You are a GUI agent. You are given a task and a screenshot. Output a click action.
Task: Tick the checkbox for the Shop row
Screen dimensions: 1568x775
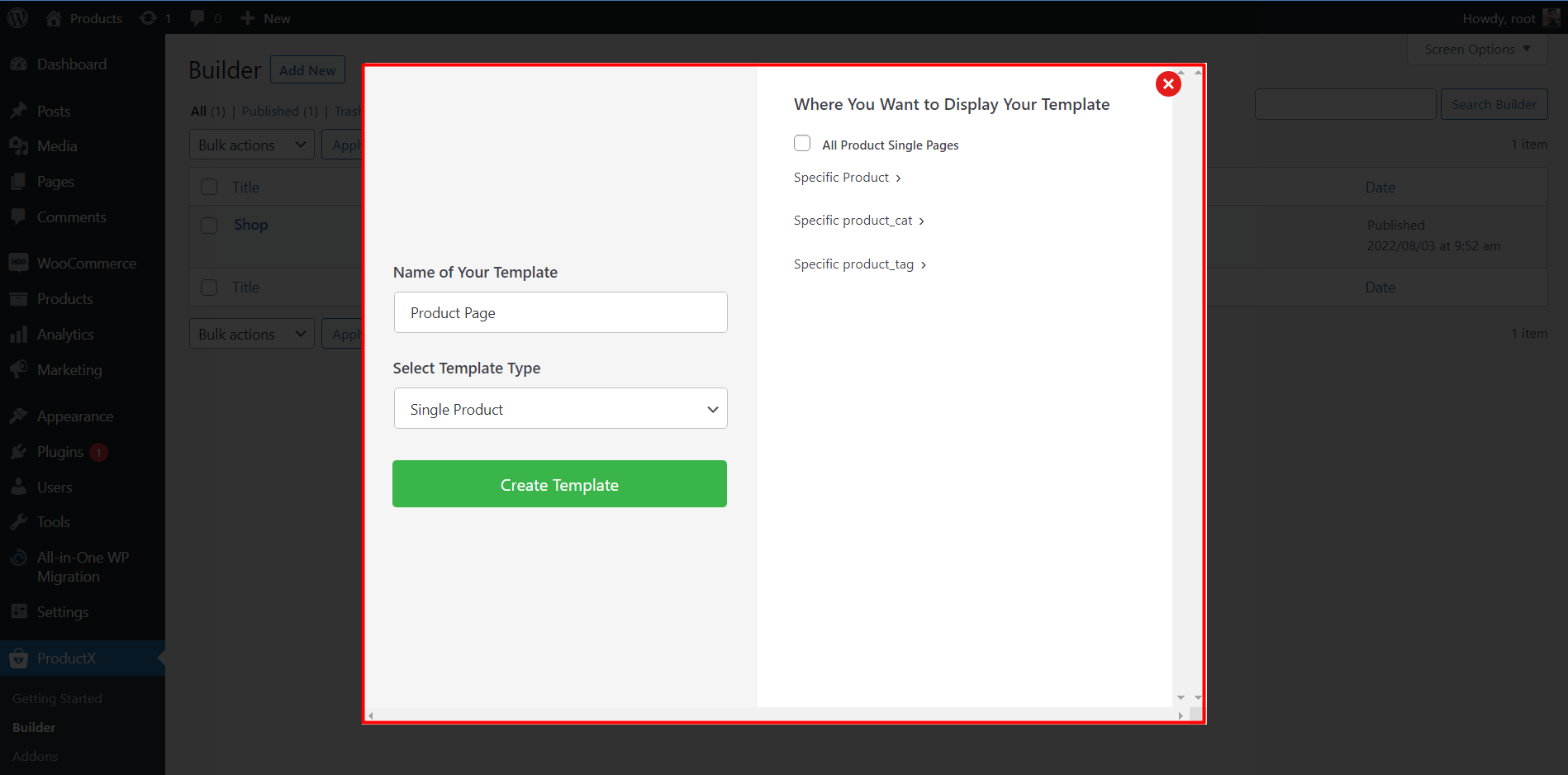pos(209,225)
